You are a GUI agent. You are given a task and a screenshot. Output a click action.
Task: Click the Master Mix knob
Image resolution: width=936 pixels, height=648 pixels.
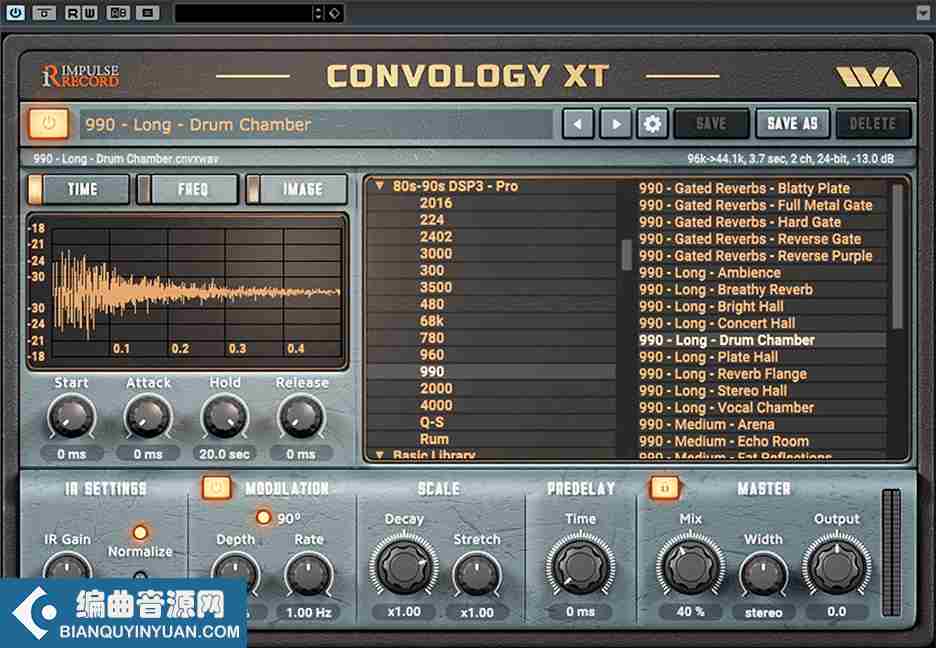point(690,566)
